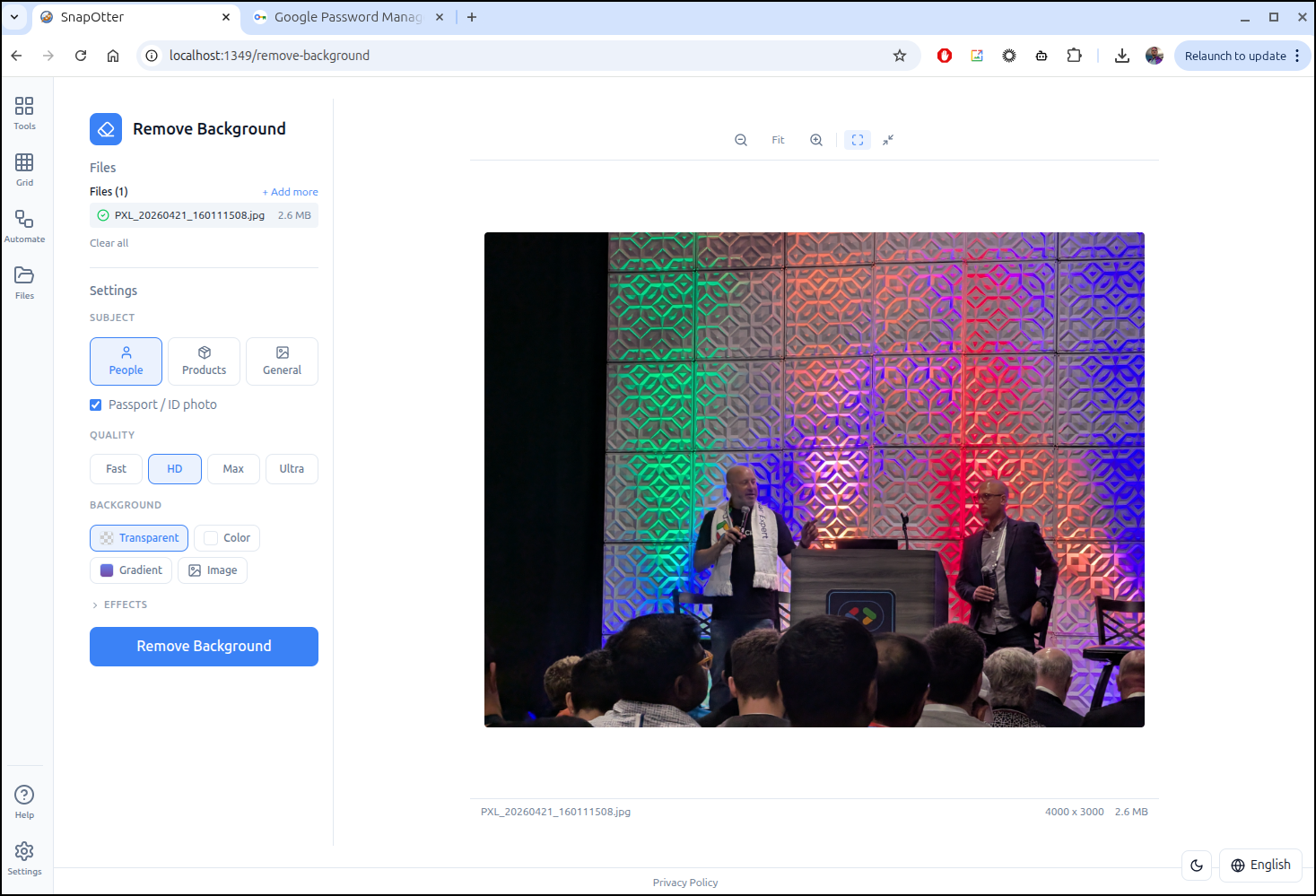Click the Fit zoom button
The width and height of the screenshot is (1316, 896).
[x=778, y=140]
